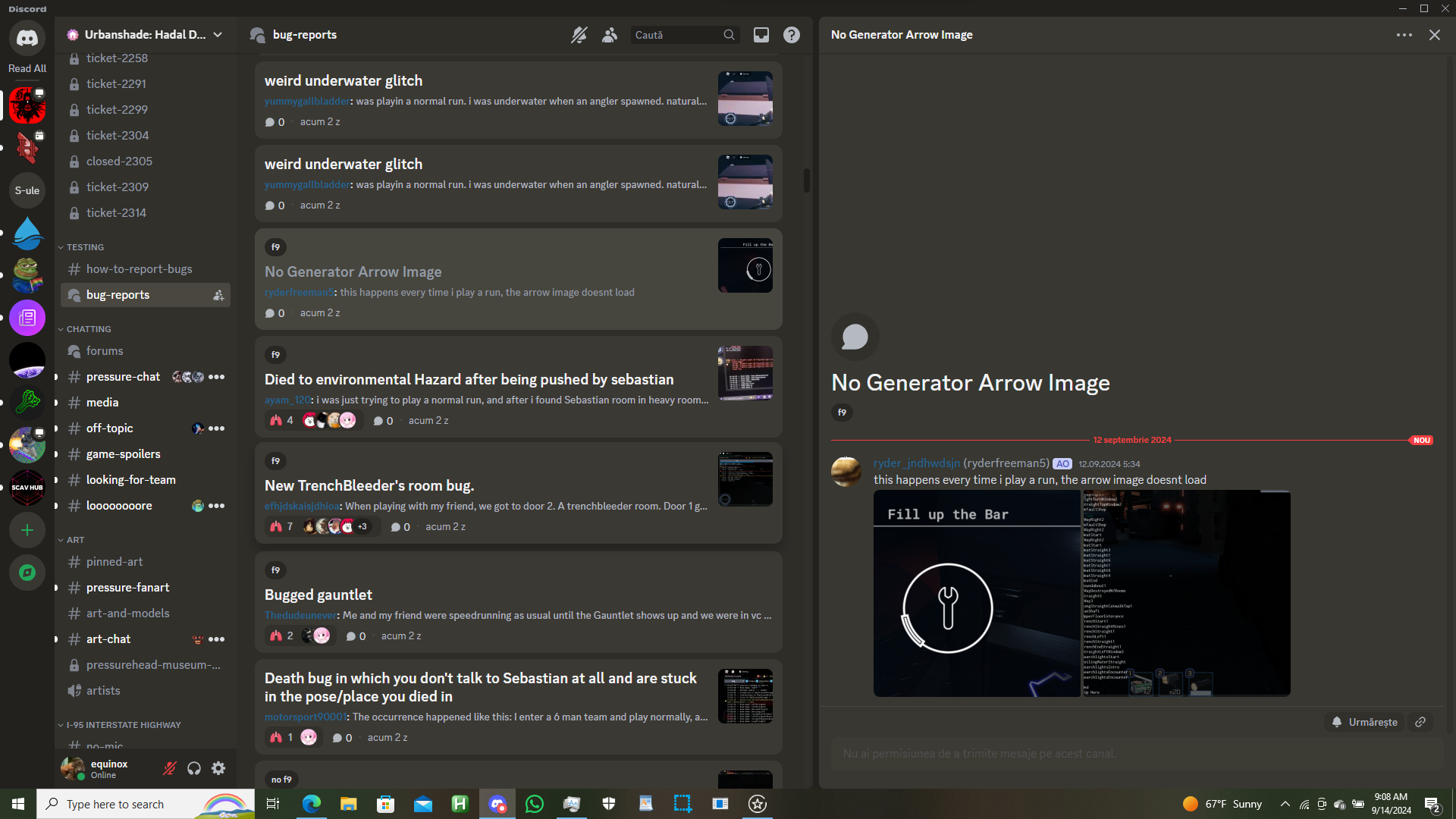Click Read All button
Viewport: 1456px width, 819px height.
pos(27,68)
